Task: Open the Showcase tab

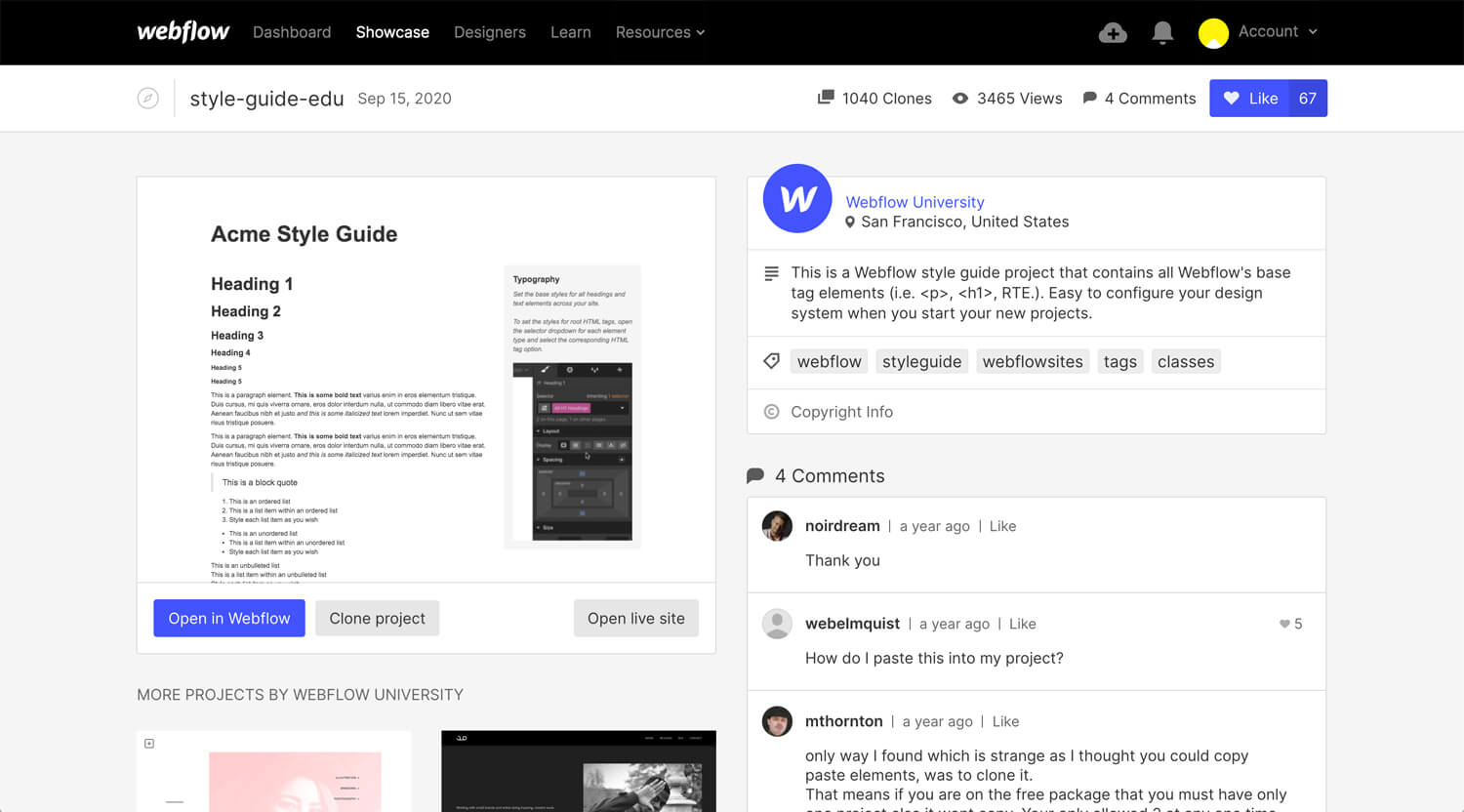Action: (x=392, y=32)
